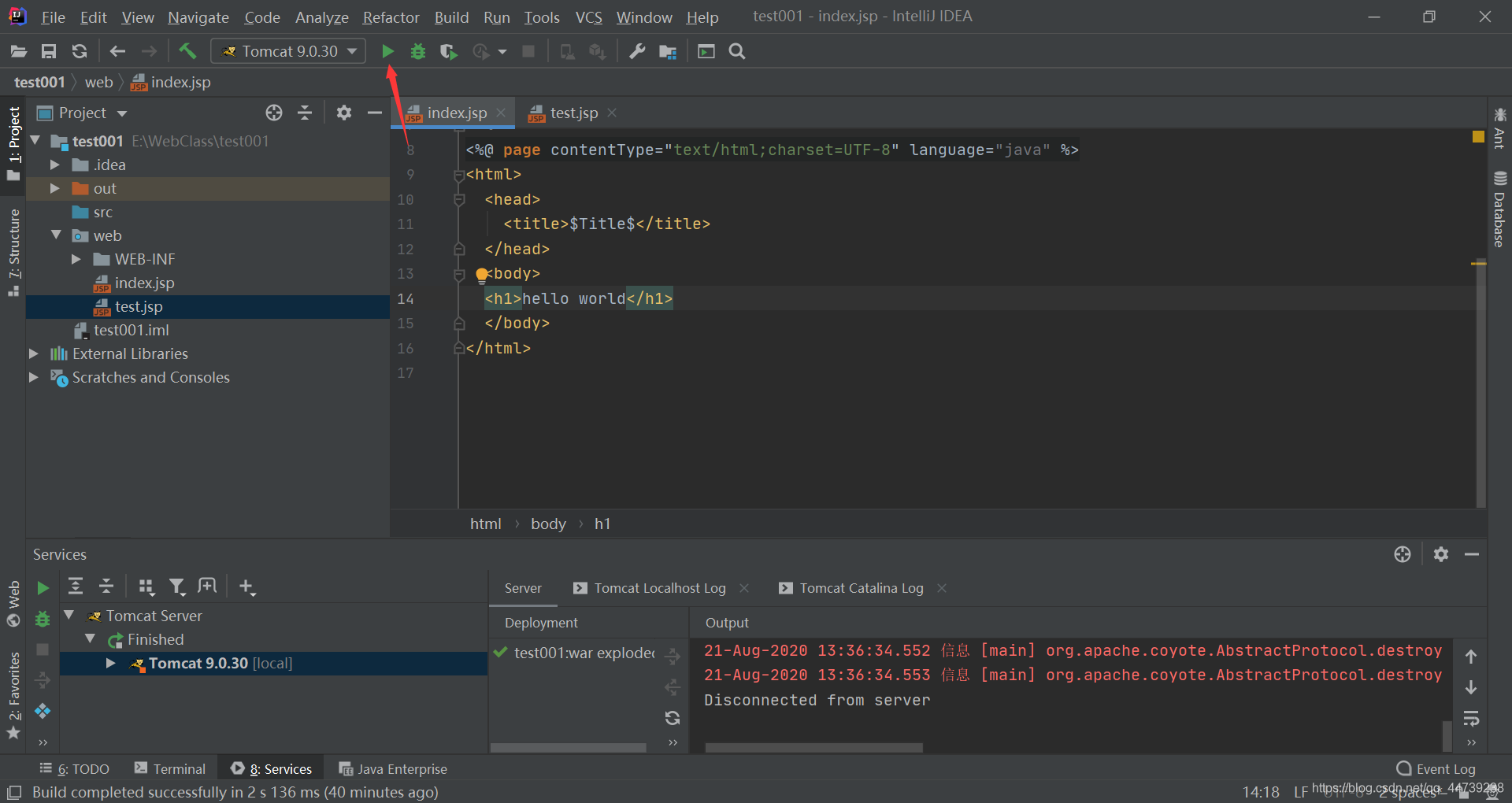
Task: Open Project panel gear options
Action: [344, 113]
